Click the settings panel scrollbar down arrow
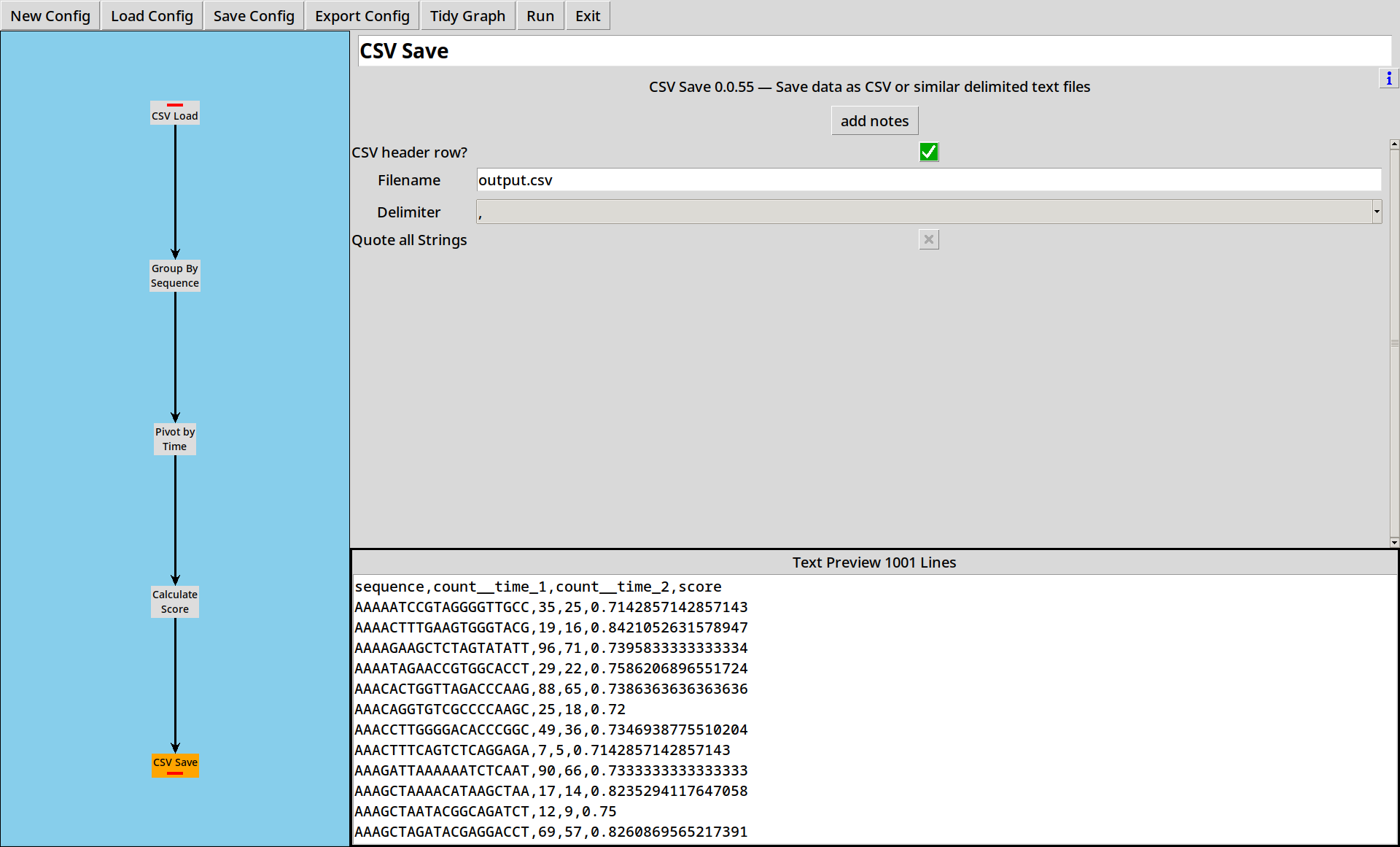 (x=1394, y=542)
